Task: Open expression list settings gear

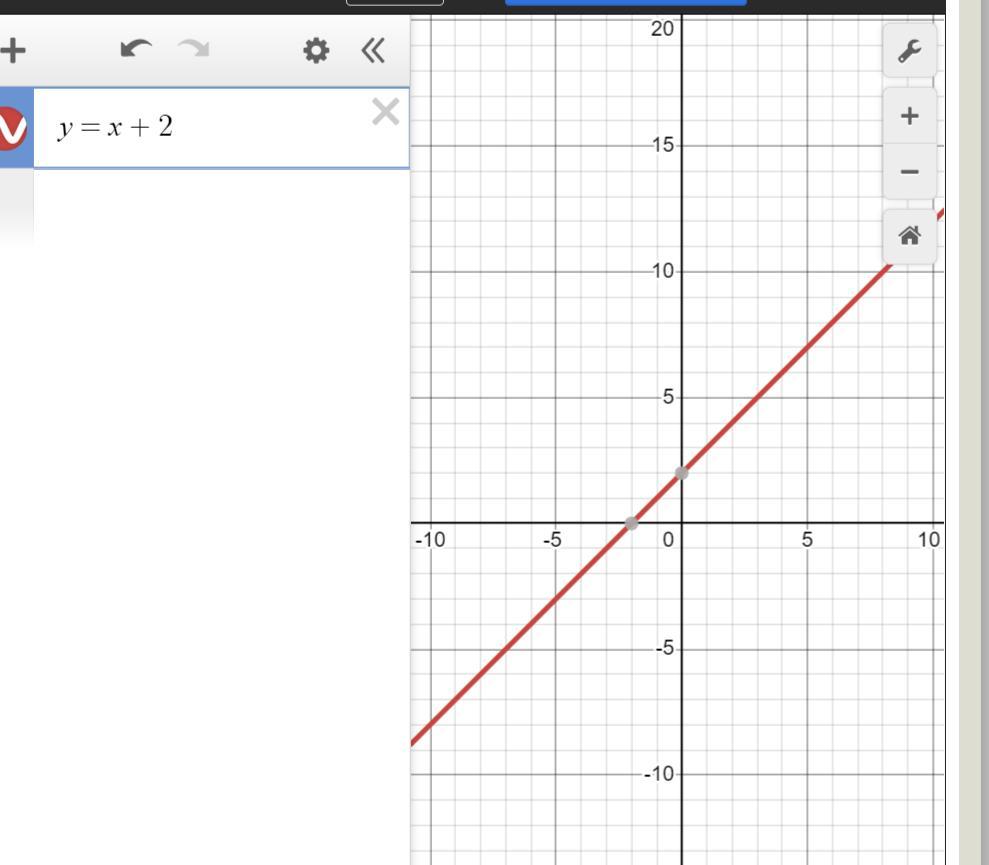Action: point(316,50)
